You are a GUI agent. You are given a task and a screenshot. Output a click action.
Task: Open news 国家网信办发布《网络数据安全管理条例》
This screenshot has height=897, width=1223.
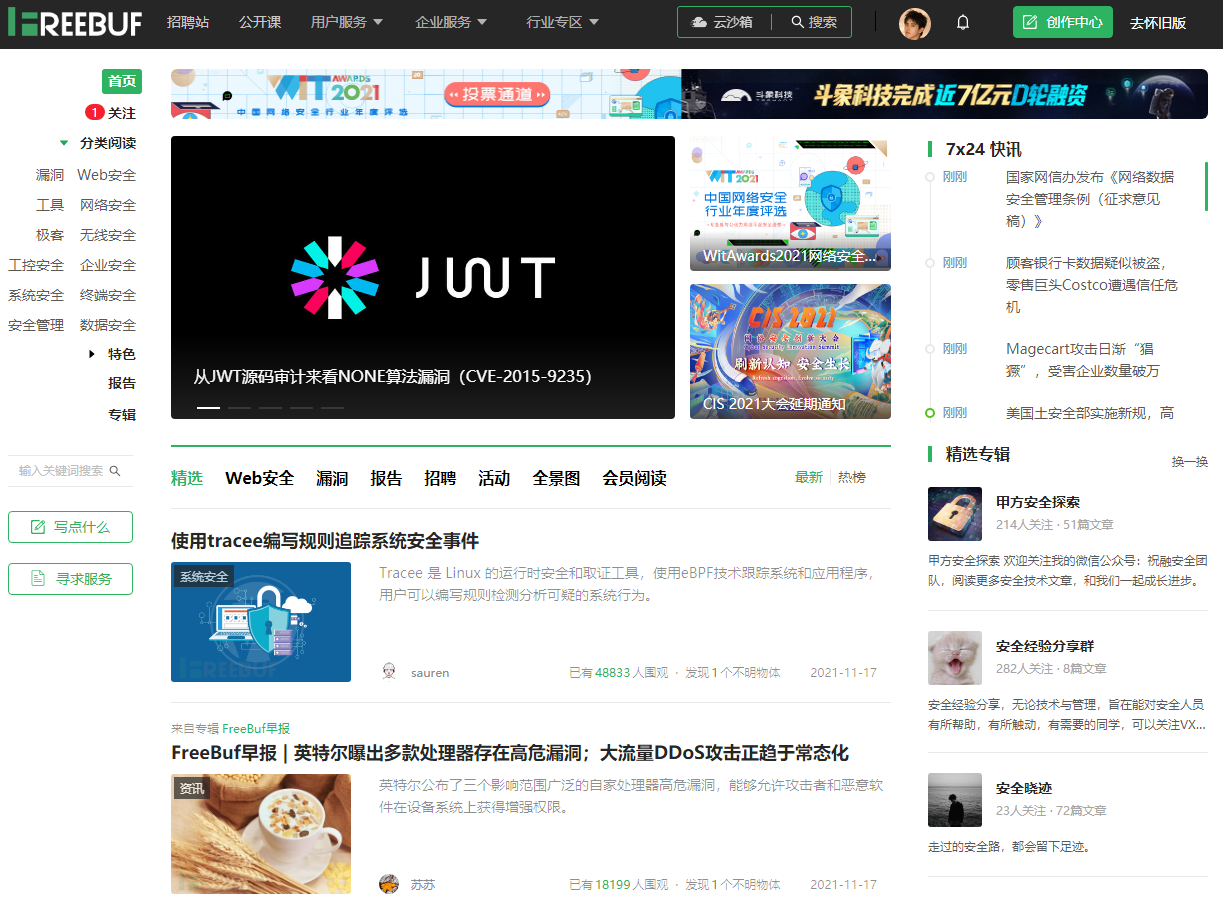(x=1091, y=199)
